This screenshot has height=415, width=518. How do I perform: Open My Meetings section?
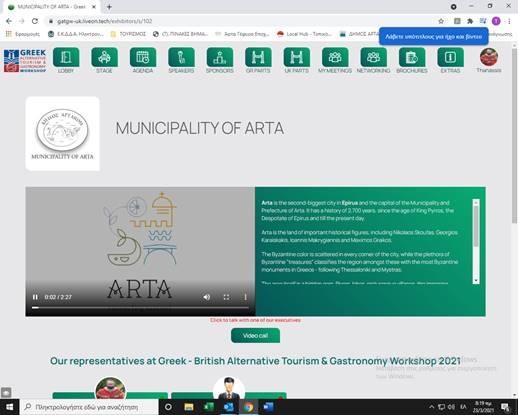point(335,57)
